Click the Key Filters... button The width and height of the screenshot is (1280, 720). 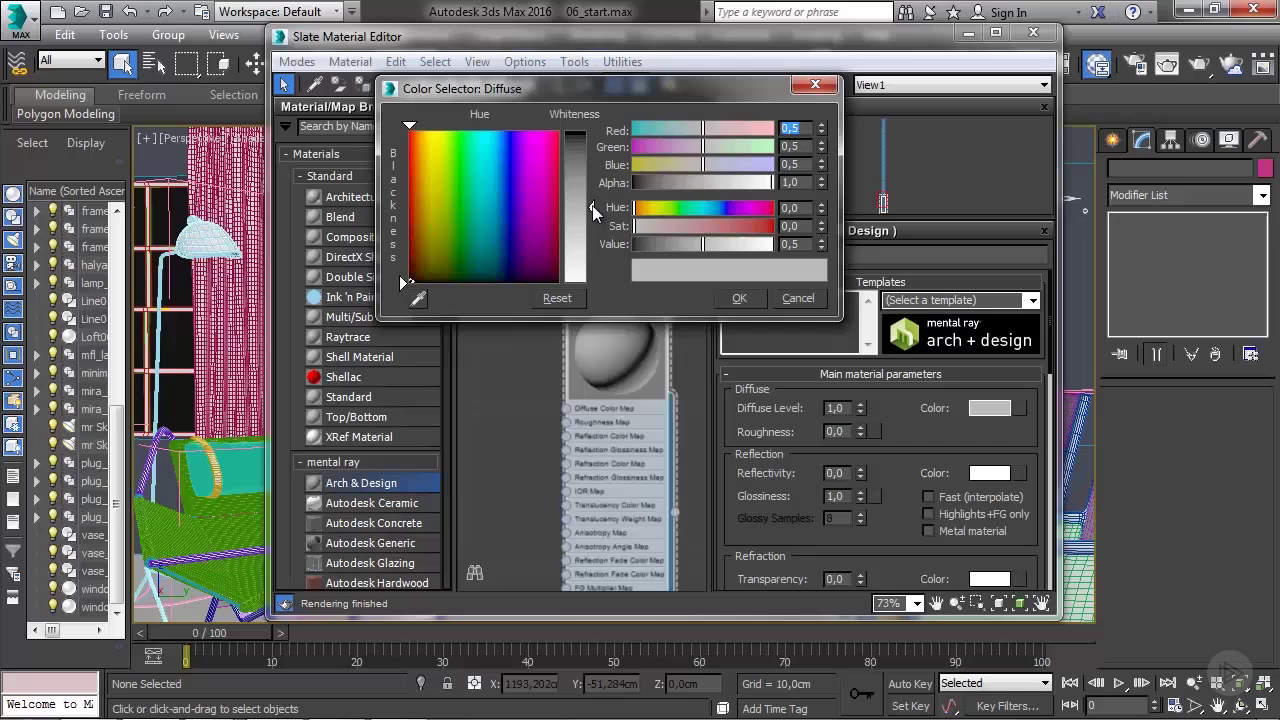coord(1007,706)
